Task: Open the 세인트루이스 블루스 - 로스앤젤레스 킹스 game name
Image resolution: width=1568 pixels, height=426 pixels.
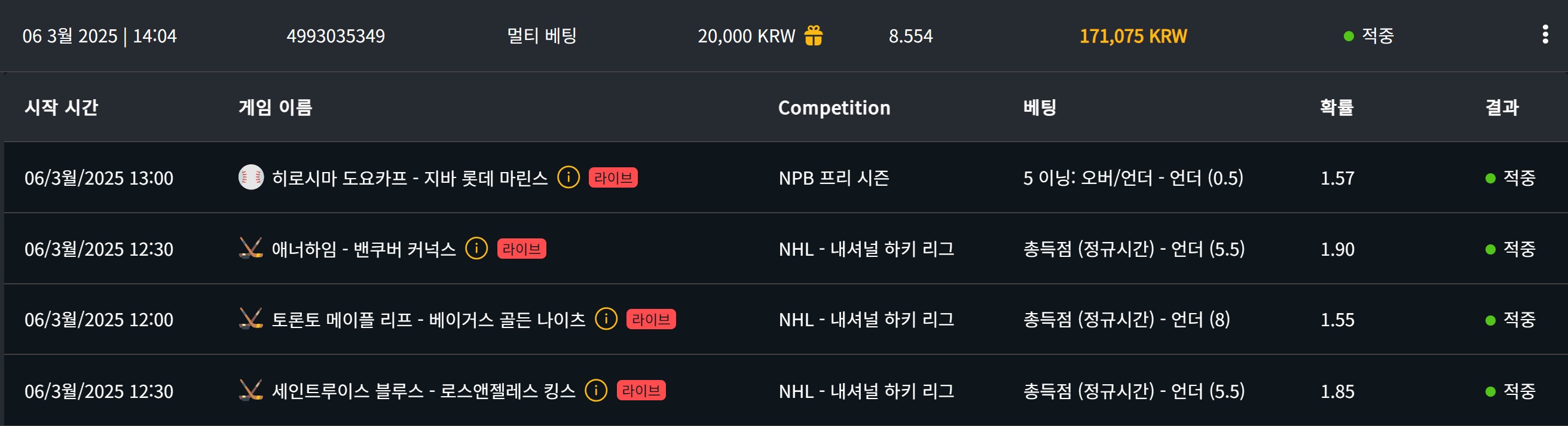Action: [424, 391]
